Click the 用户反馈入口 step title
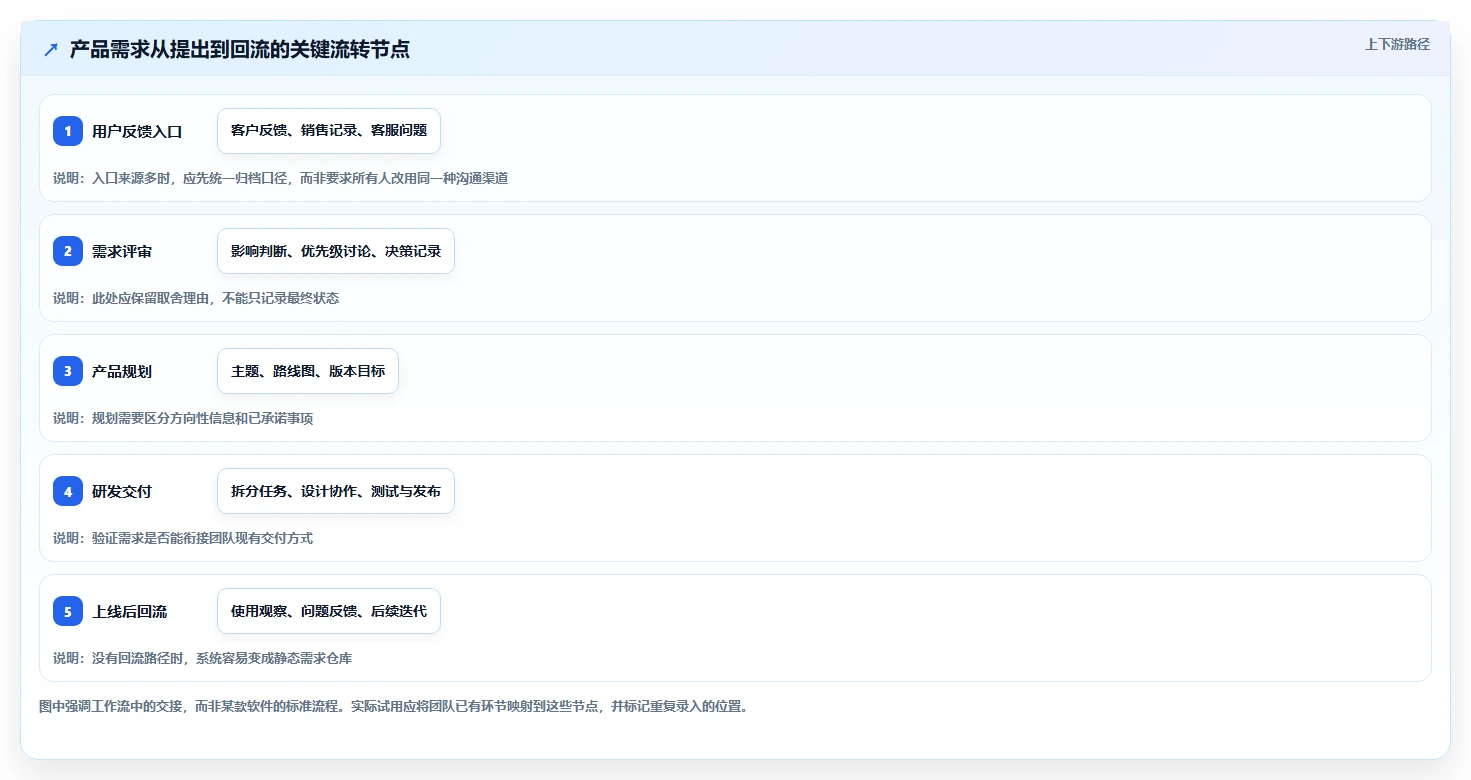 pos(137,131)
